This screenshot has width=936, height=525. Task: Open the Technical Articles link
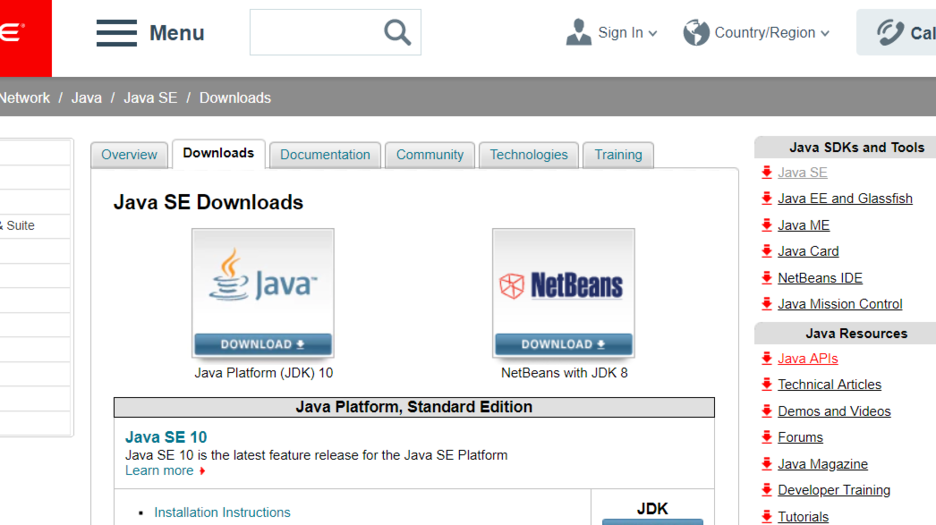point(830,385)
